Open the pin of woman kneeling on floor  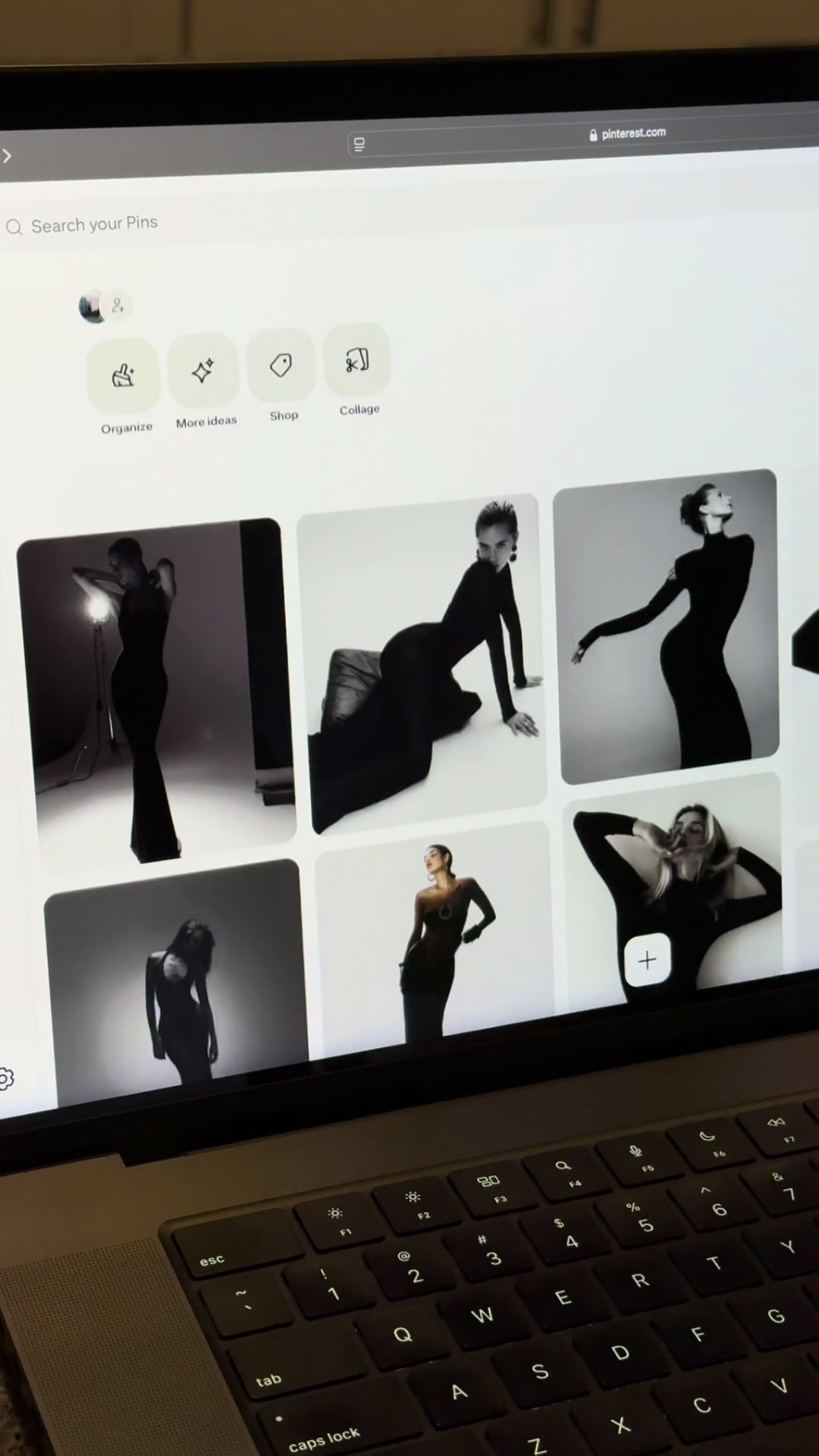click(x=422, y=663)
